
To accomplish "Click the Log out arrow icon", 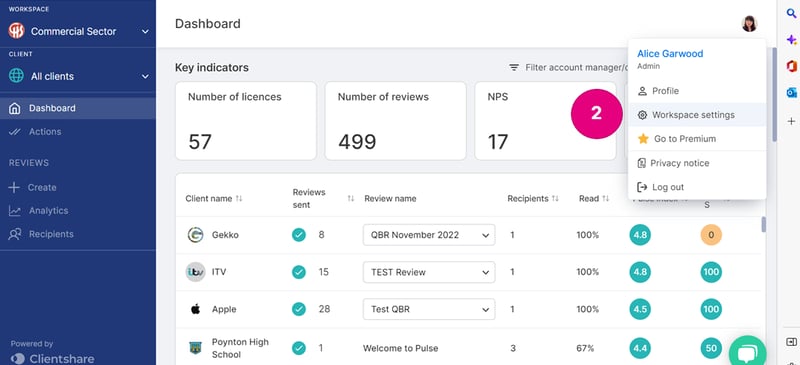I will (642, 187).
